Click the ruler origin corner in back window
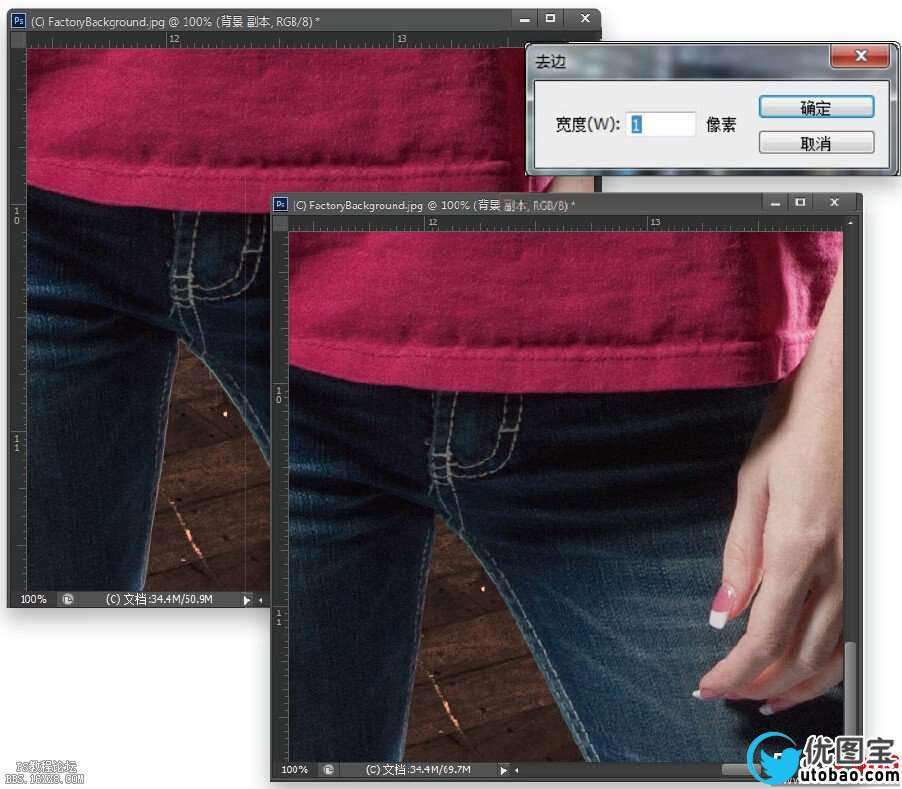 tap(18, 40)
